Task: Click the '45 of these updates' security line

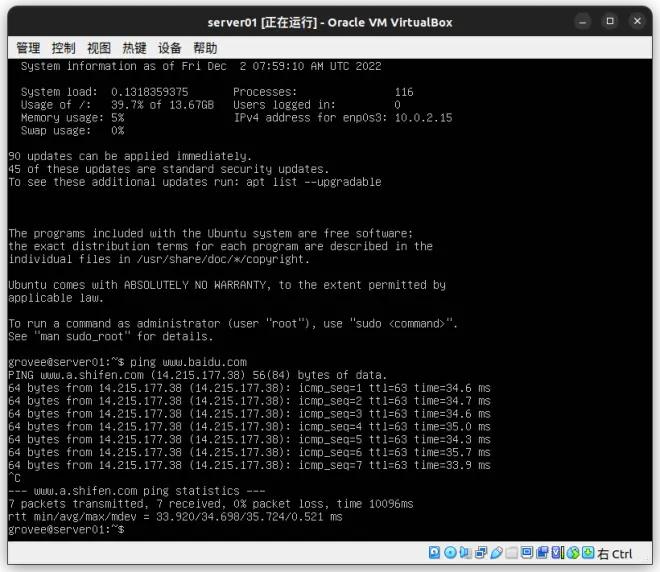Action: click(168, 169)
